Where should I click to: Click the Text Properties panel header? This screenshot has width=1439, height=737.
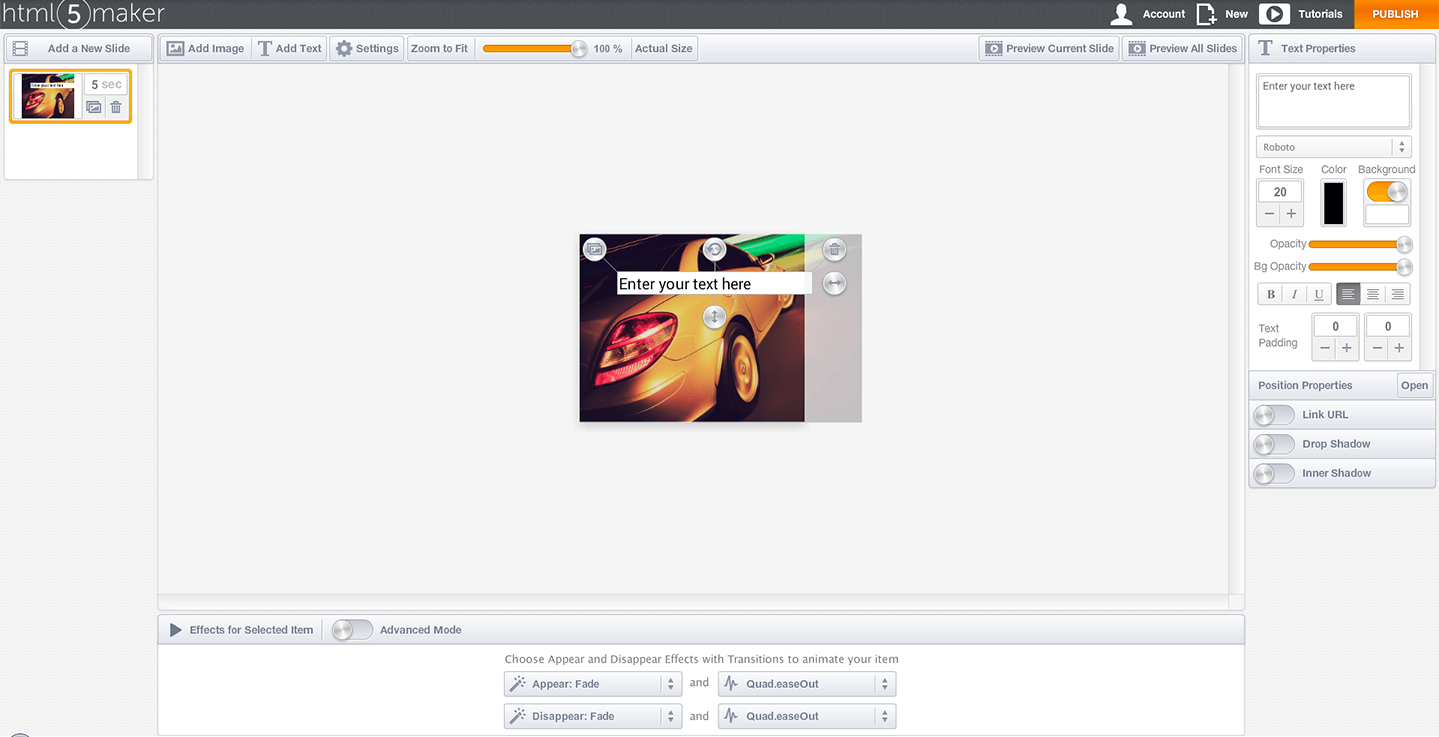click(1342, 48)
